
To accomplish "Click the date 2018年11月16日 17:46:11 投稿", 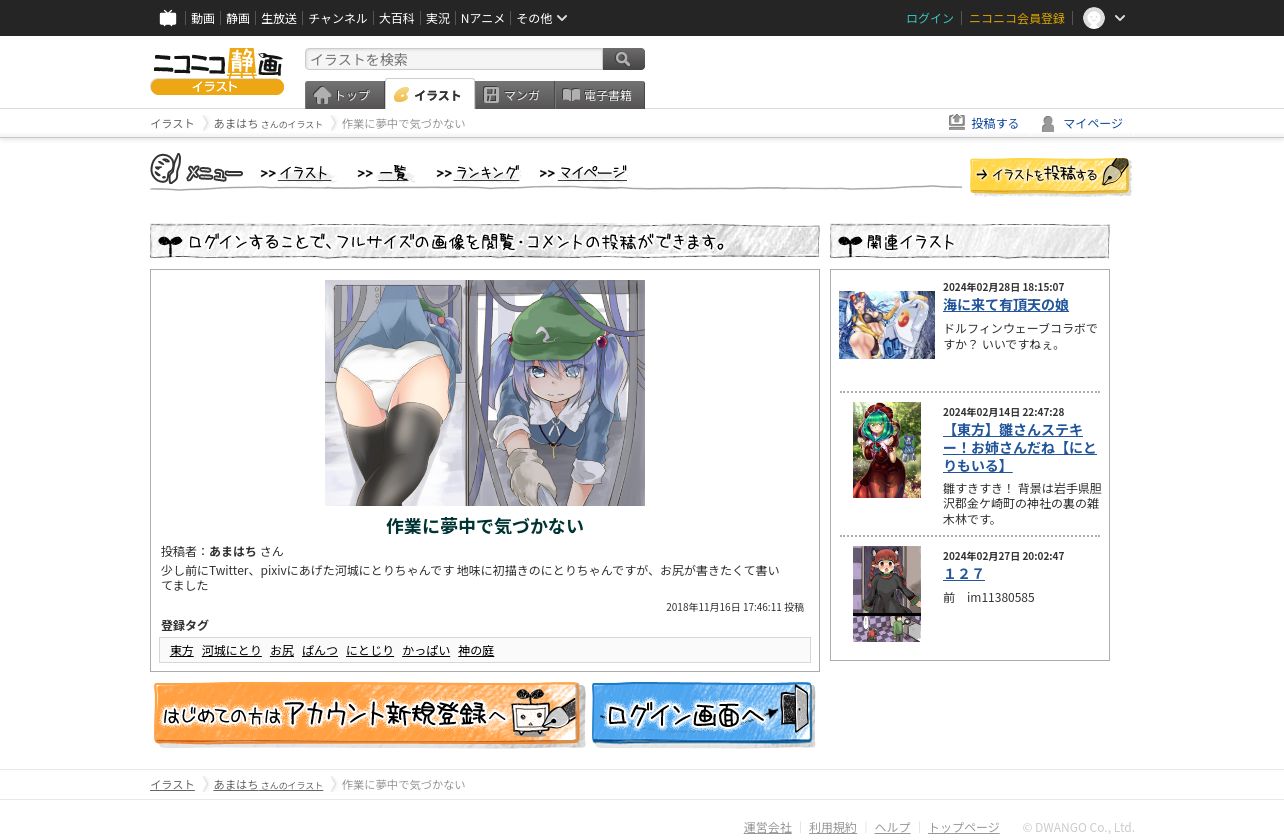I will point(735,607).
